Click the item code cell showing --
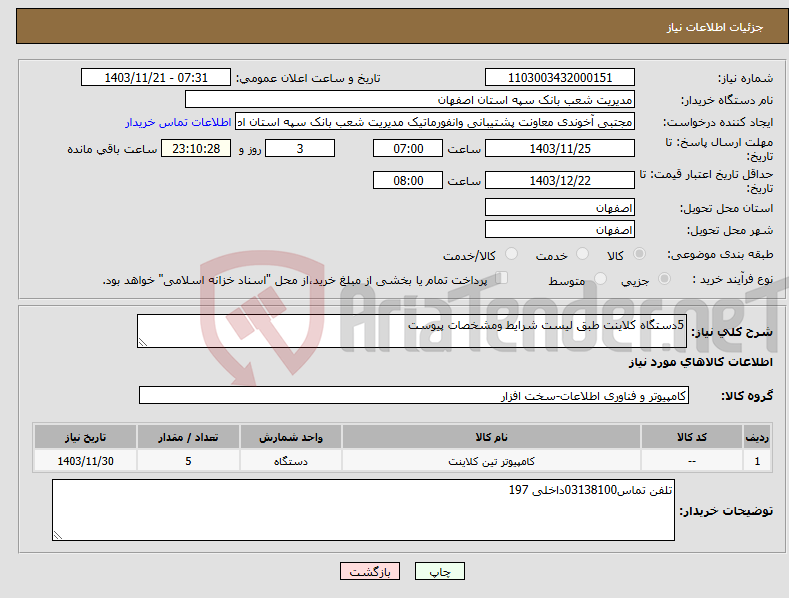The width and height of the screenshot is (789, 598). tap(692, 461)
